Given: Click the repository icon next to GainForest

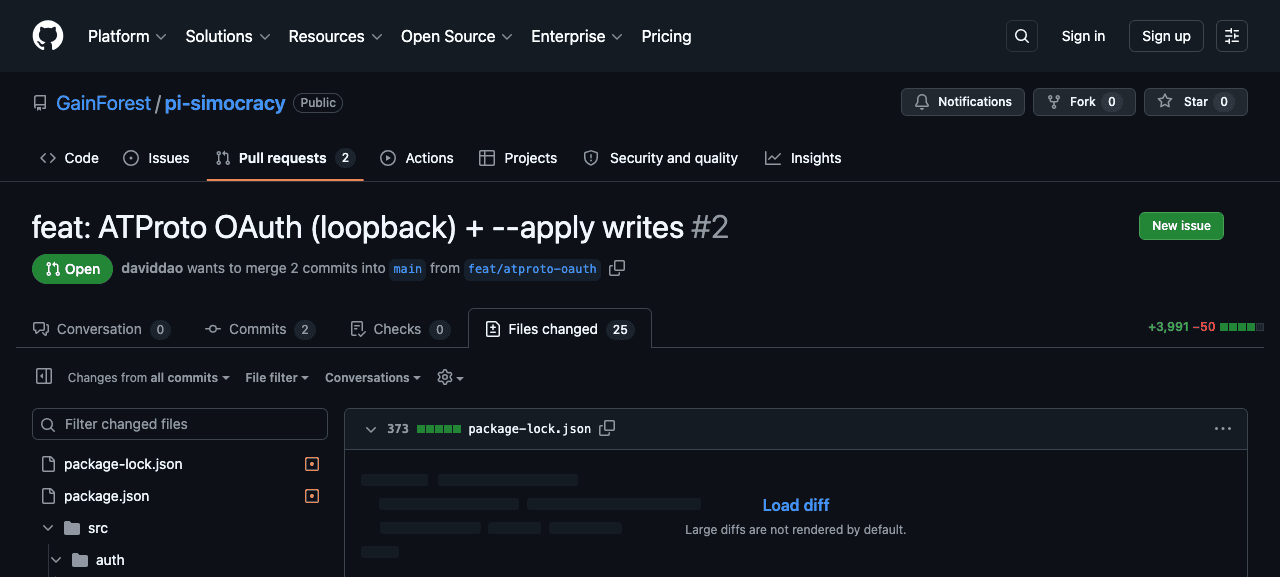Looking at the screenshot, I should pyautogui.click(x=40, y=103).
